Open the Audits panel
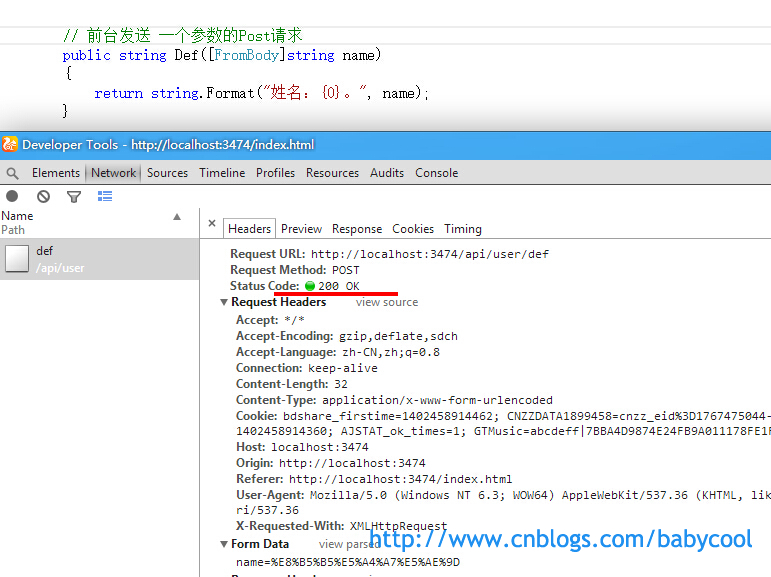The height and width of the screenshot is (577, 771). (x=387, y=173)
